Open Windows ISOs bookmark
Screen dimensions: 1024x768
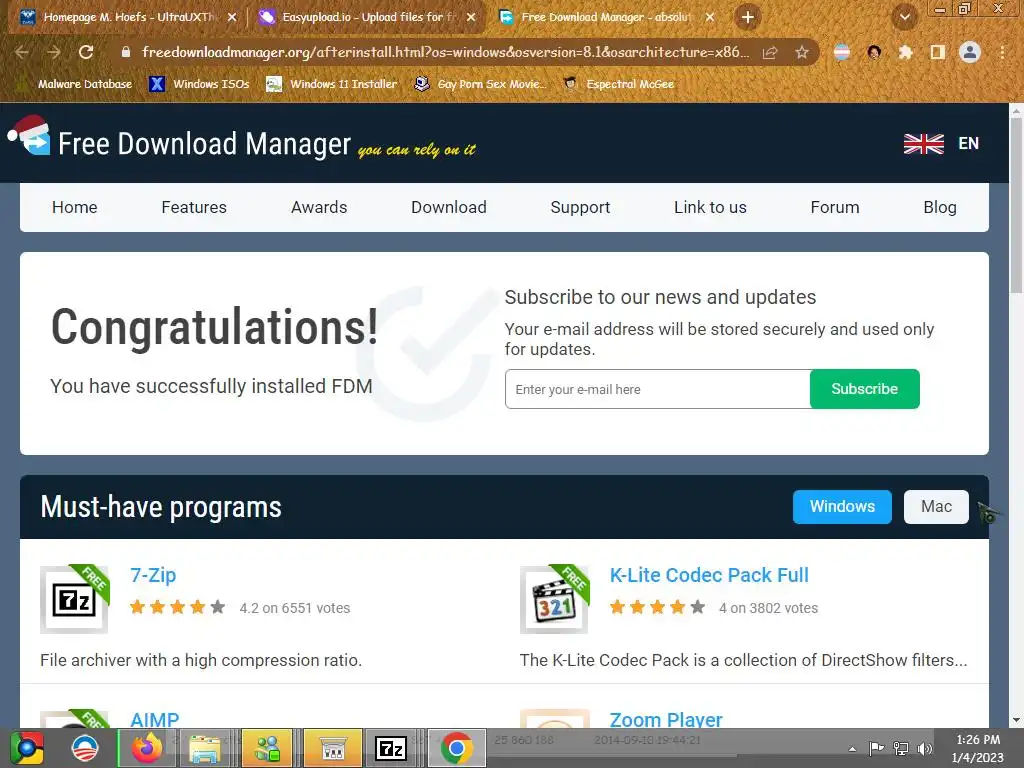(x=200, y=84)
